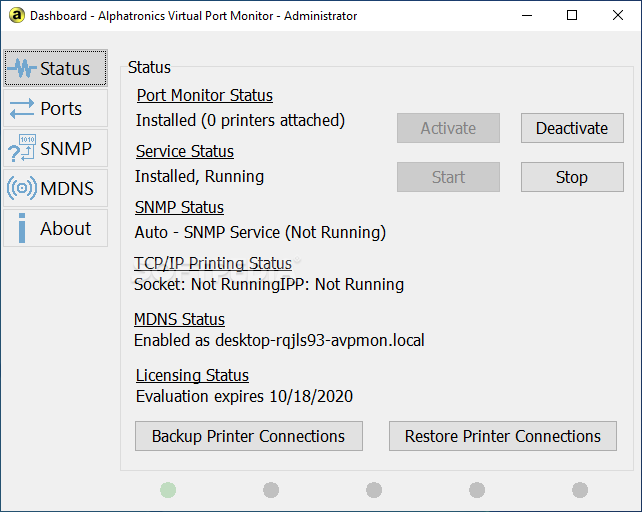The width and height of the screenshot is (642, 512).
Task: Click the Licensing Status heading
Action: click(x=192, y=375)
